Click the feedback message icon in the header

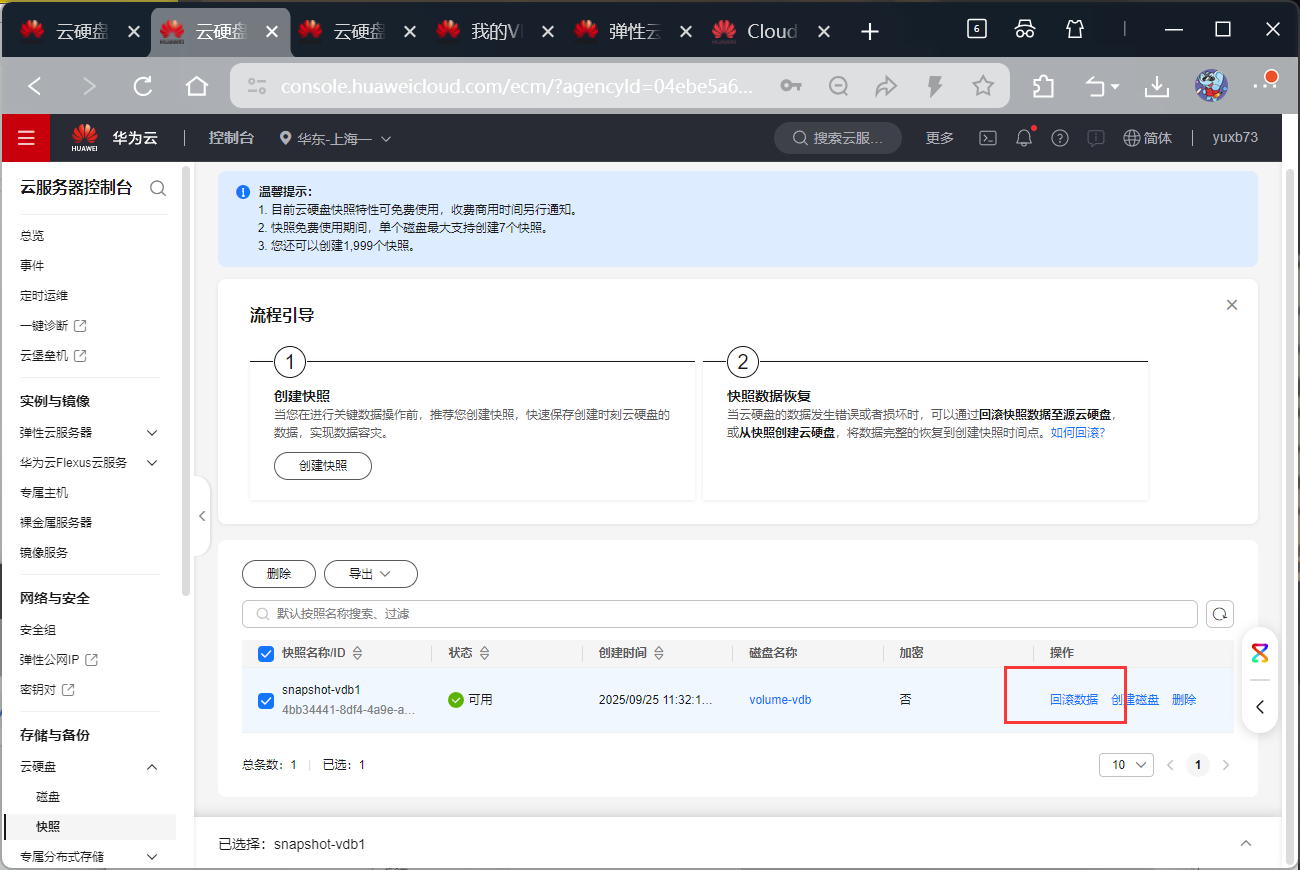point(1096,138)
